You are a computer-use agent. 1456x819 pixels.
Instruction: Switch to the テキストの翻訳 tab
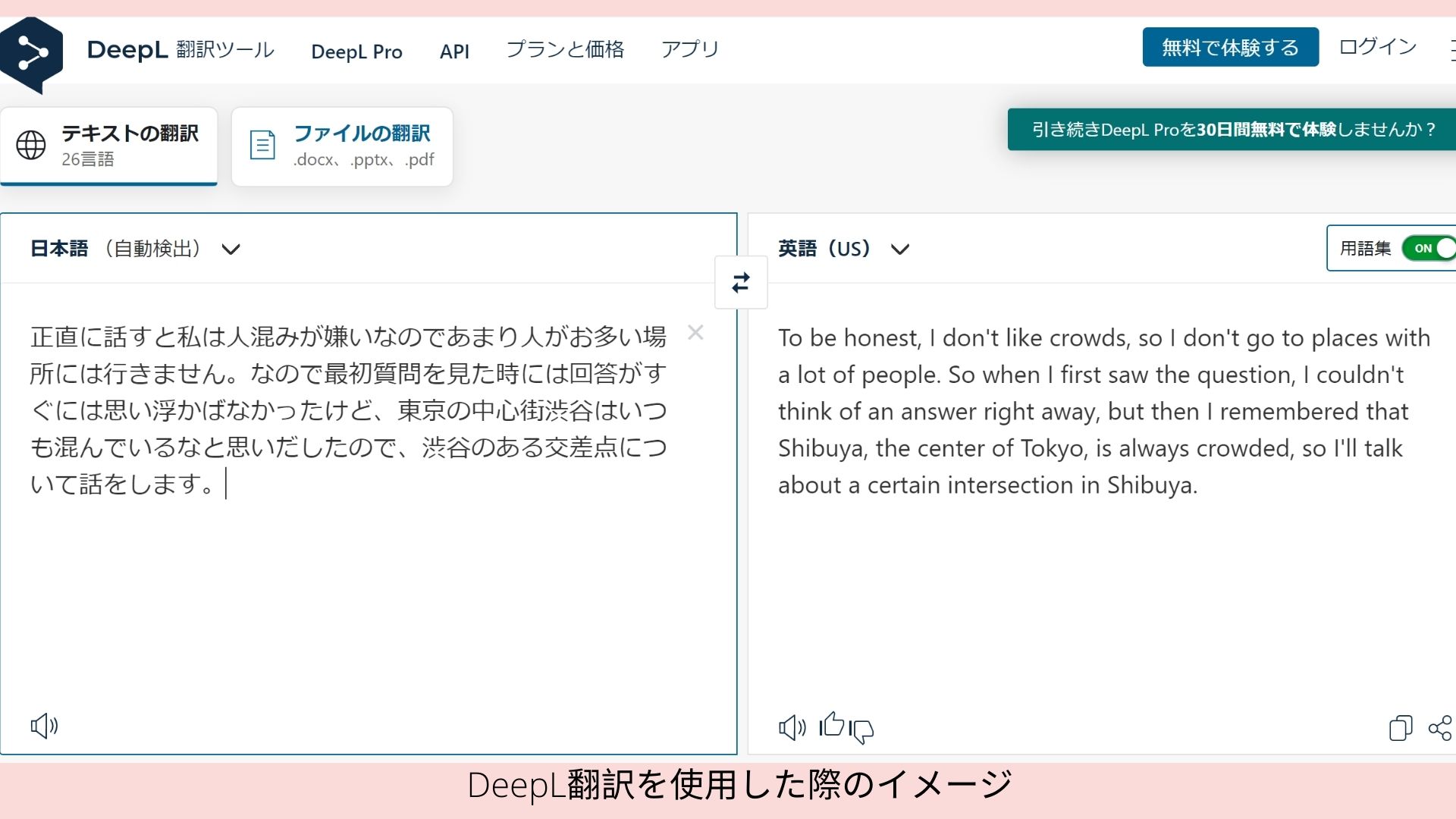109,146
